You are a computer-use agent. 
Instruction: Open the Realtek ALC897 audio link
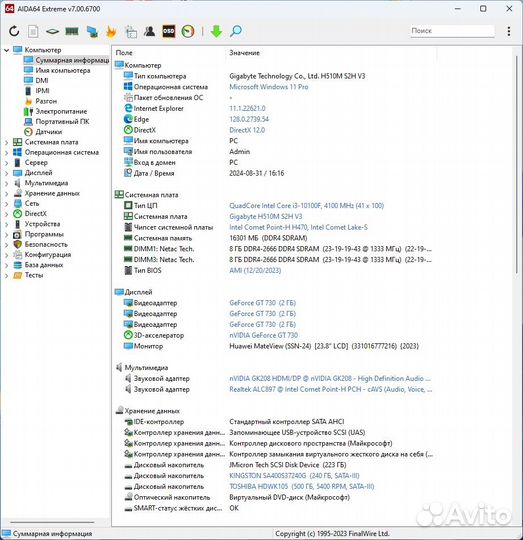330,390
